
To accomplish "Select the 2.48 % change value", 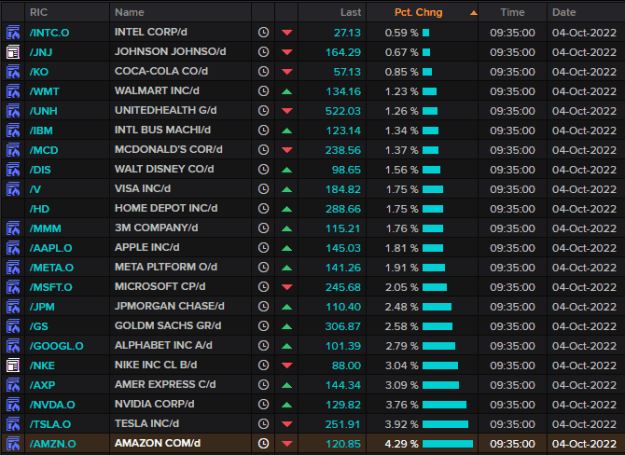I will (402, 307).
